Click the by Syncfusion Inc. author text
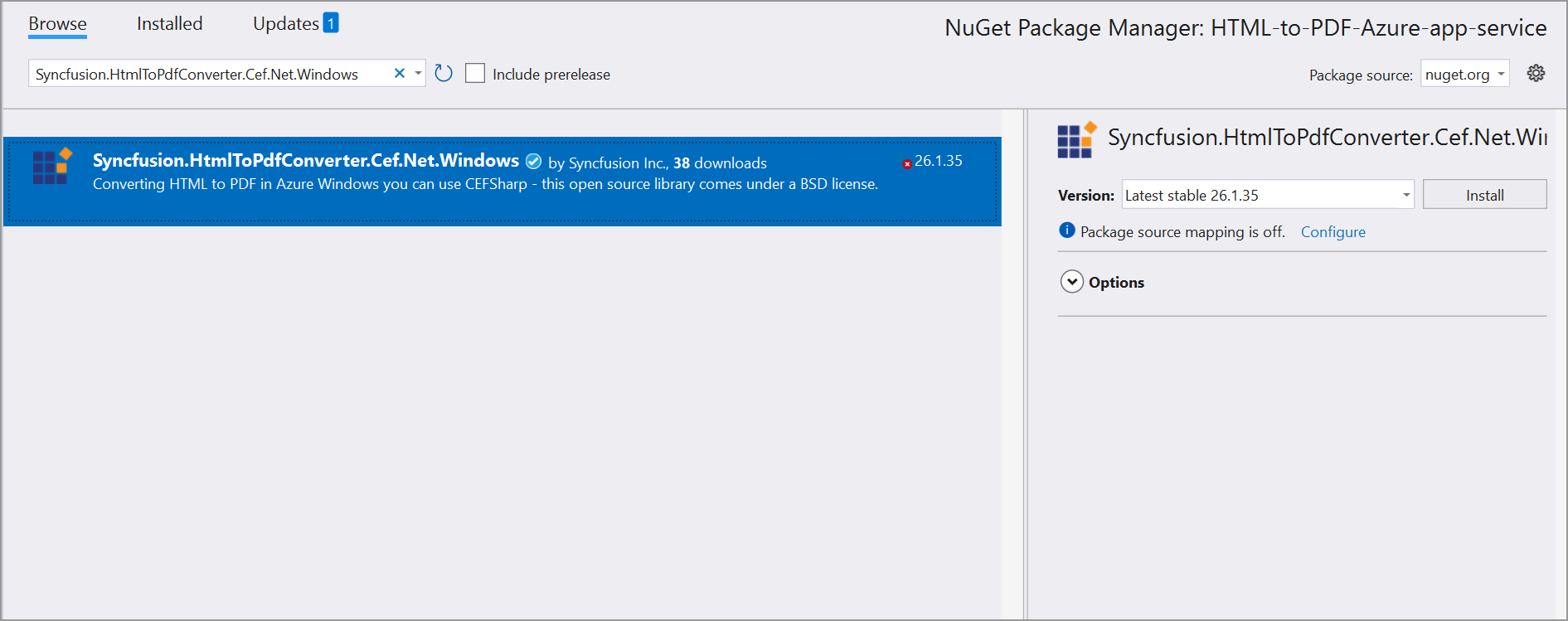The height and width of the screenshot is (621, 1568). (607, 163)
